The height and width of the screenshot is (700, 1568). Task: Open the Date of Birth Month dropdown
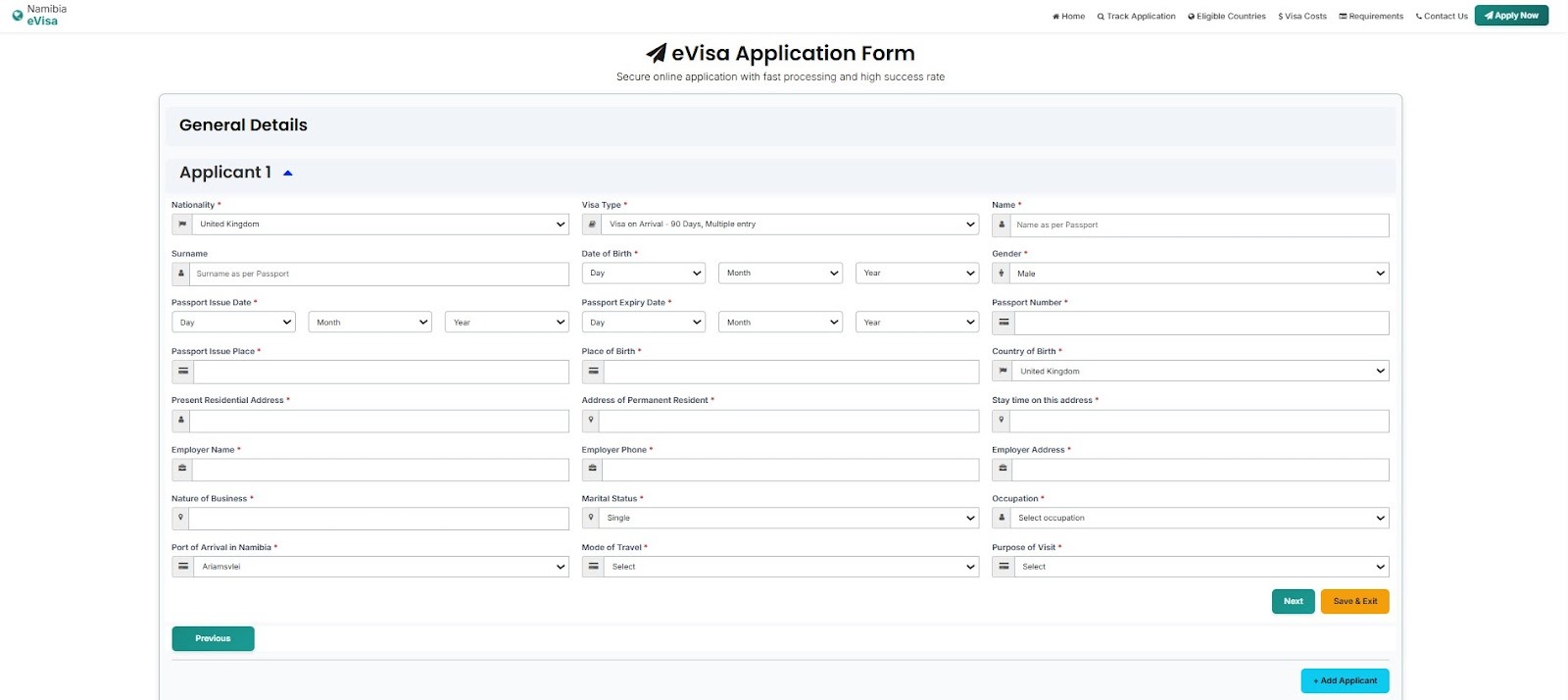[x=781, y=274]
